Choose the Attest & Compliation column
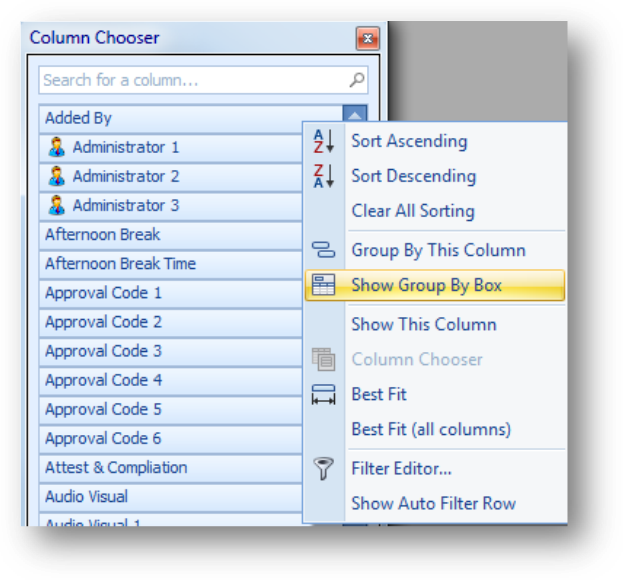Image resolution: width=623 pixels, height=580 pixels. tap(171, 468)
